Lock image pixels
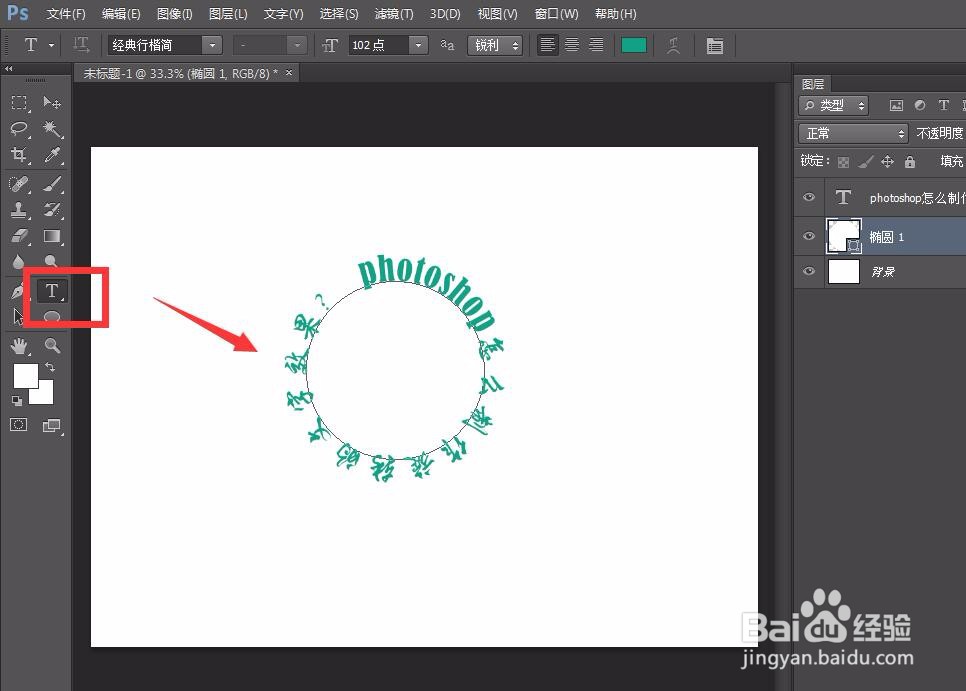The width and height of the screenshot is (966, 691). tap(866, 162)
